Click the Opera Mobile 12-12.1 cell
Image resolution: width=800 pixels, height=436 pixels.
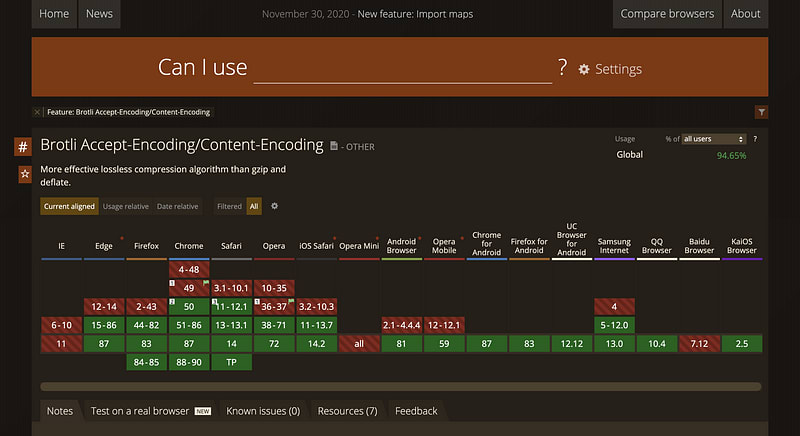click(x=444, y=325)
